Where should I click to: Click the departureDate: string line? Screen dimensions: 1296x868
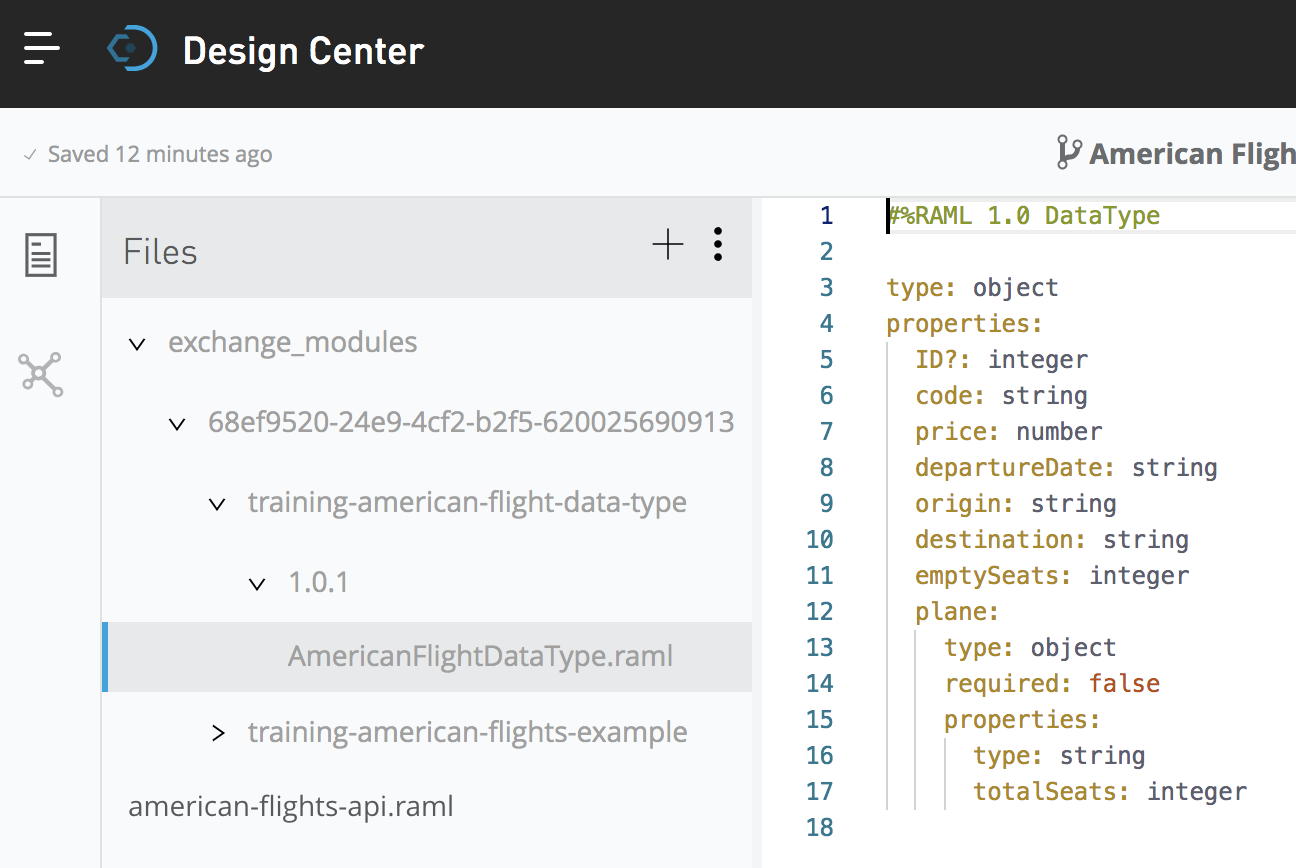click(x=1066, y=468)
